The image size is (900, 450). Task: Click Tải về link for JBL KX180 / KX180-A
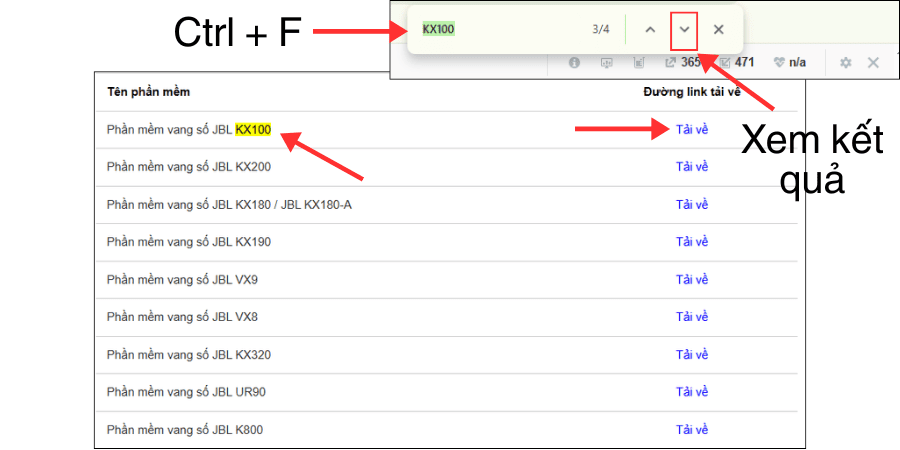pos(692,205)
